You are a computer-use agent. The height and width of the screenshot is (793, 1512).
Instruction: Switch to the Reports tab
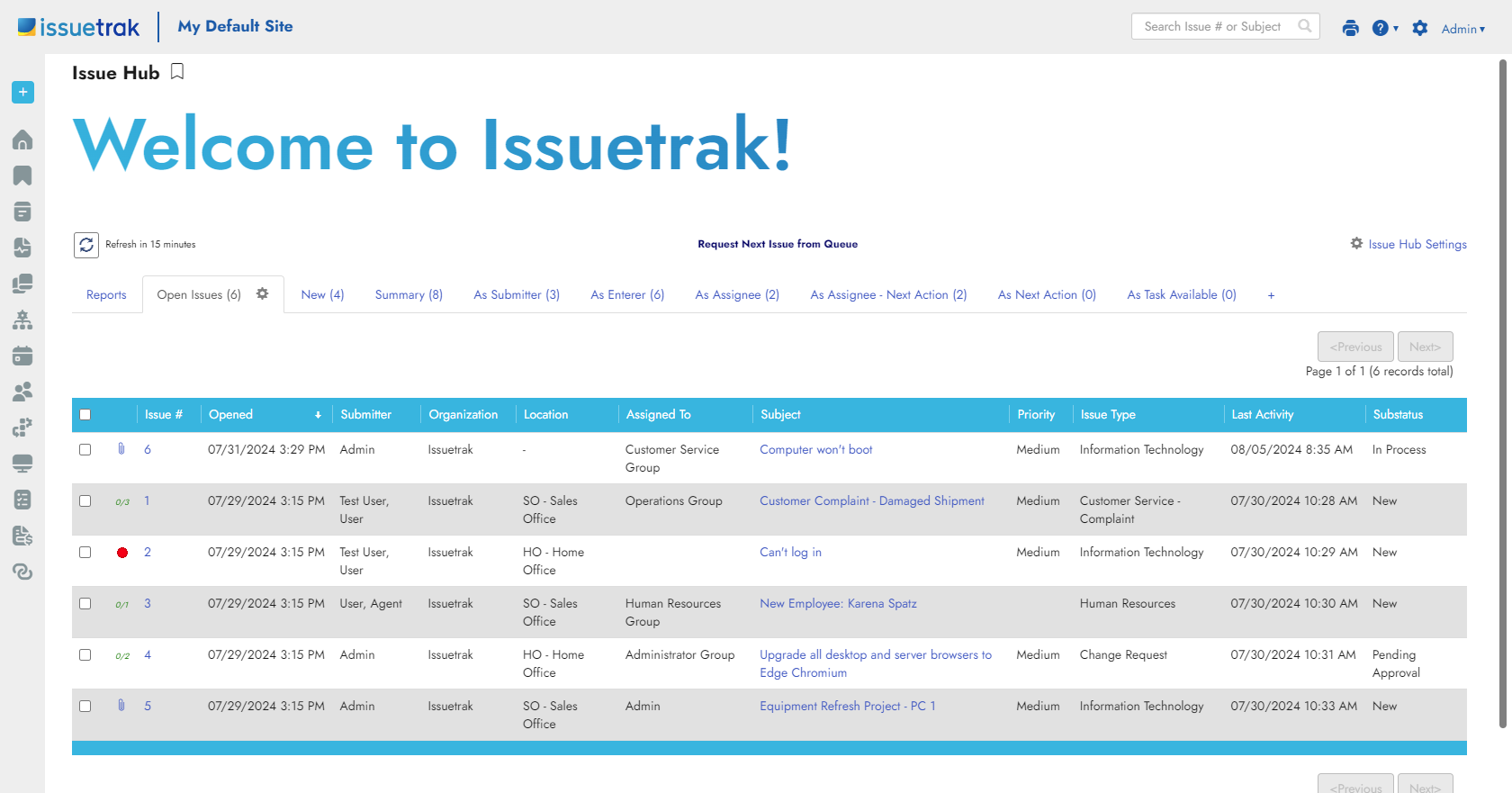click(106, 294)
